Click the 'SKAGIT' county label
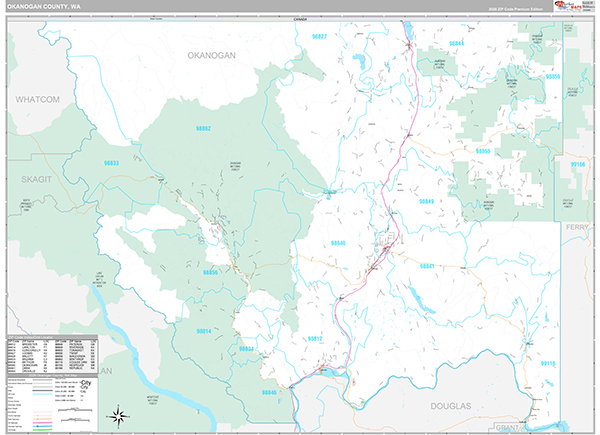The height and width of the screenshot is (435, 600). (36, 179)
